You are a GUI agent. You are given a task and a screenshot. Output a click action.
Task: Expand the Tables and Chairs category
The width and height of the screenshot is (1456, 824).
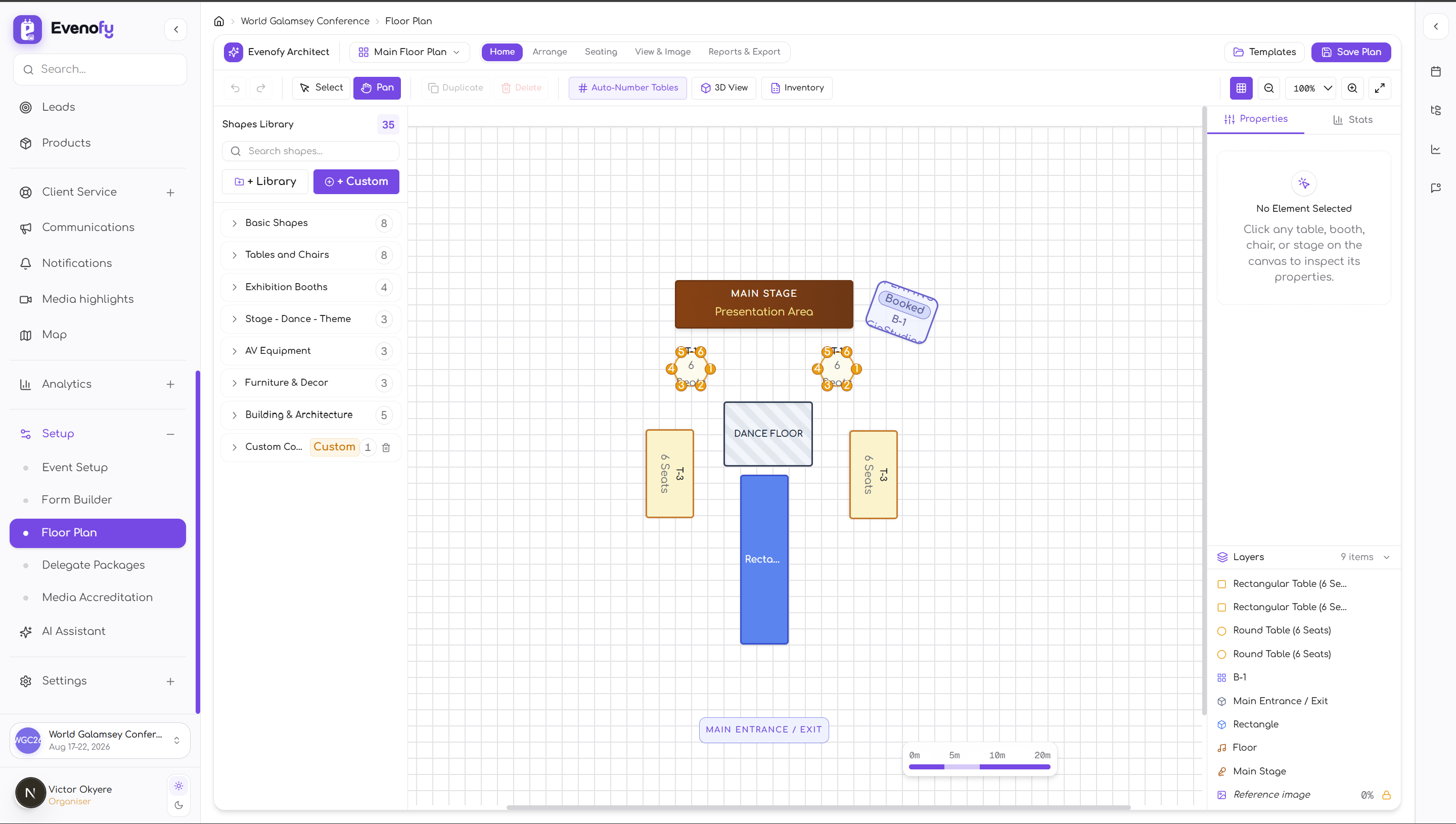click(x=311, y=255)
